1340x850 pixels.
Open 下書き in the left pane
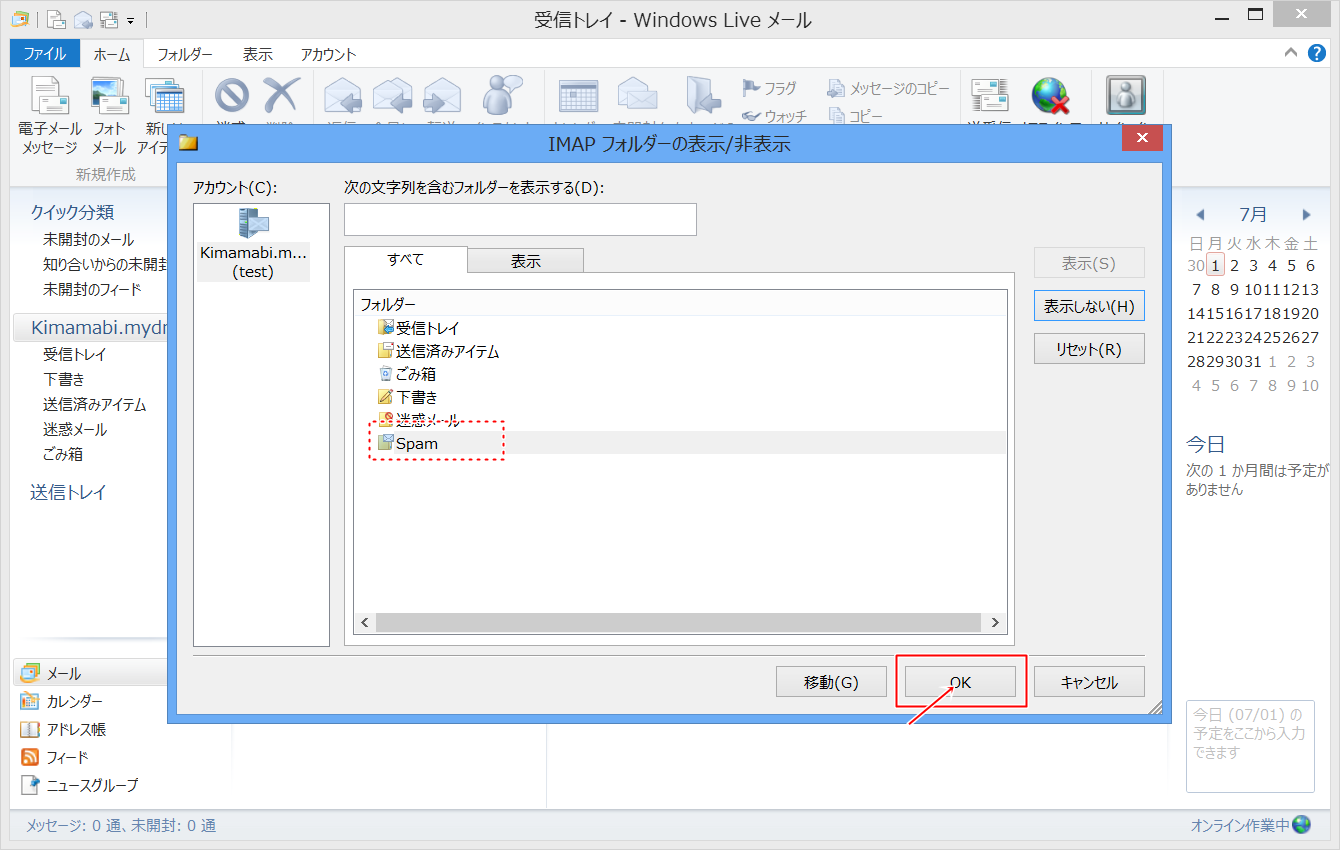(64, 379)
